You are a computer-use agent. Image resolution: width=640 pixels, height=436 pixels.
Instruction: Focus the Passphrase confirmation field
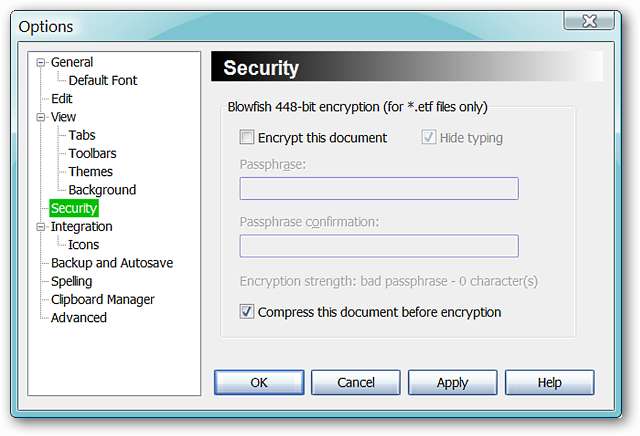(379, 246)
